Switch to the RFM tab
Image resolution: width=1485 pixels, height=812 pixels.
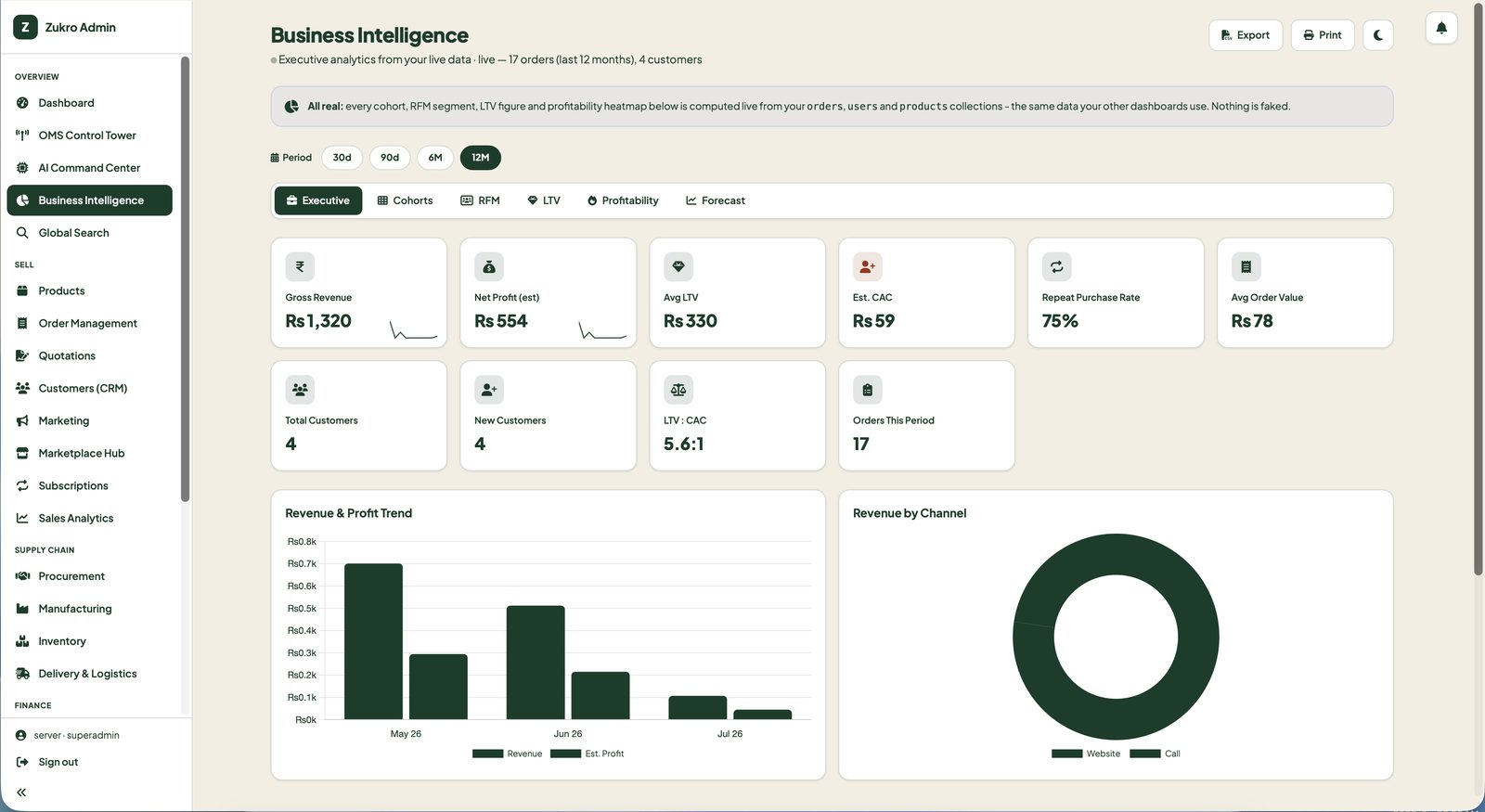480,200
